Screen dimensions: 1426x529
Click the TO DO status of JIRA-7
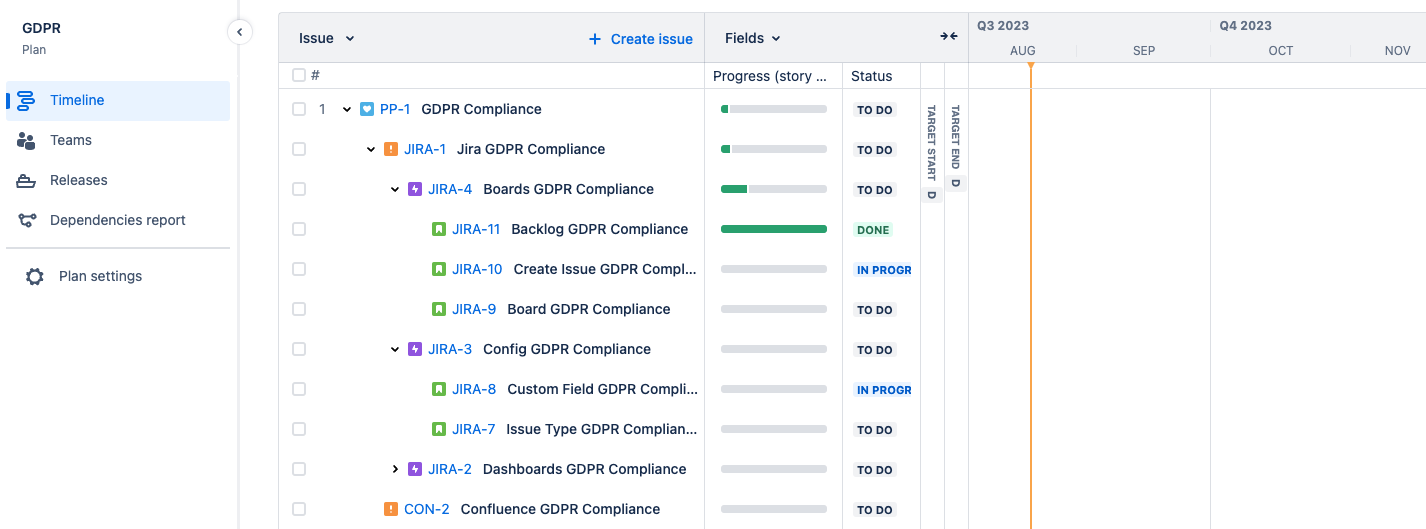(875, 430)
